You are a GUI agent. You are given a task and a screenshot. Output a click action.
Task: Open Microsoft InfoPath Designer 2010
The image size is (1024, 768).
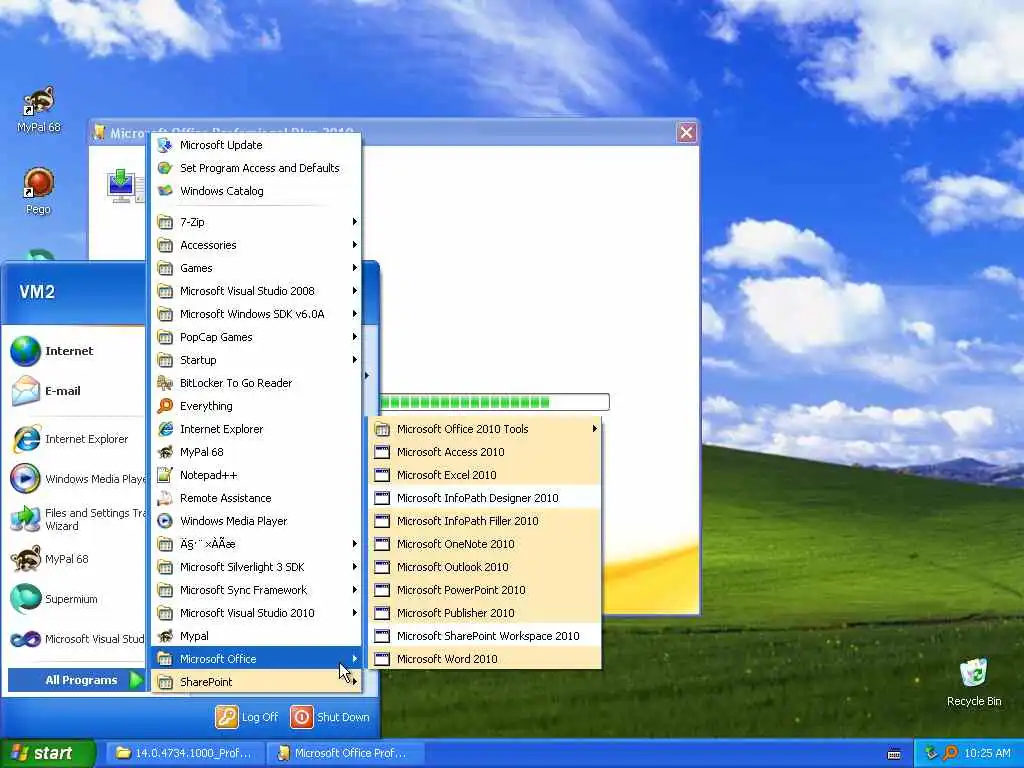[485, 498]
